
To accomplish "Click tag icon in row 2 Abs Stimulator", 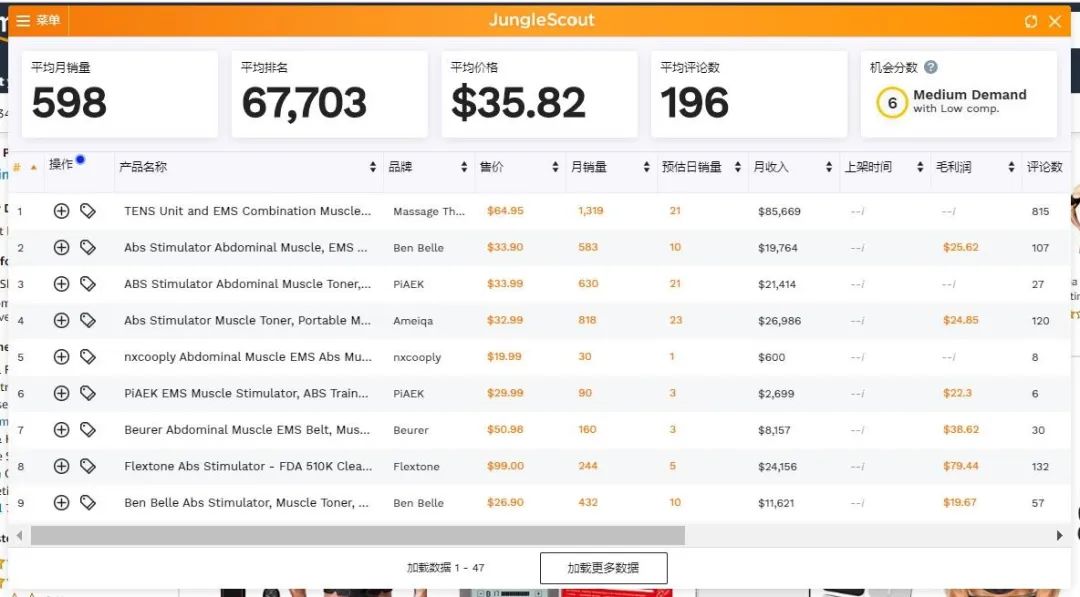I will click(87, 247).
